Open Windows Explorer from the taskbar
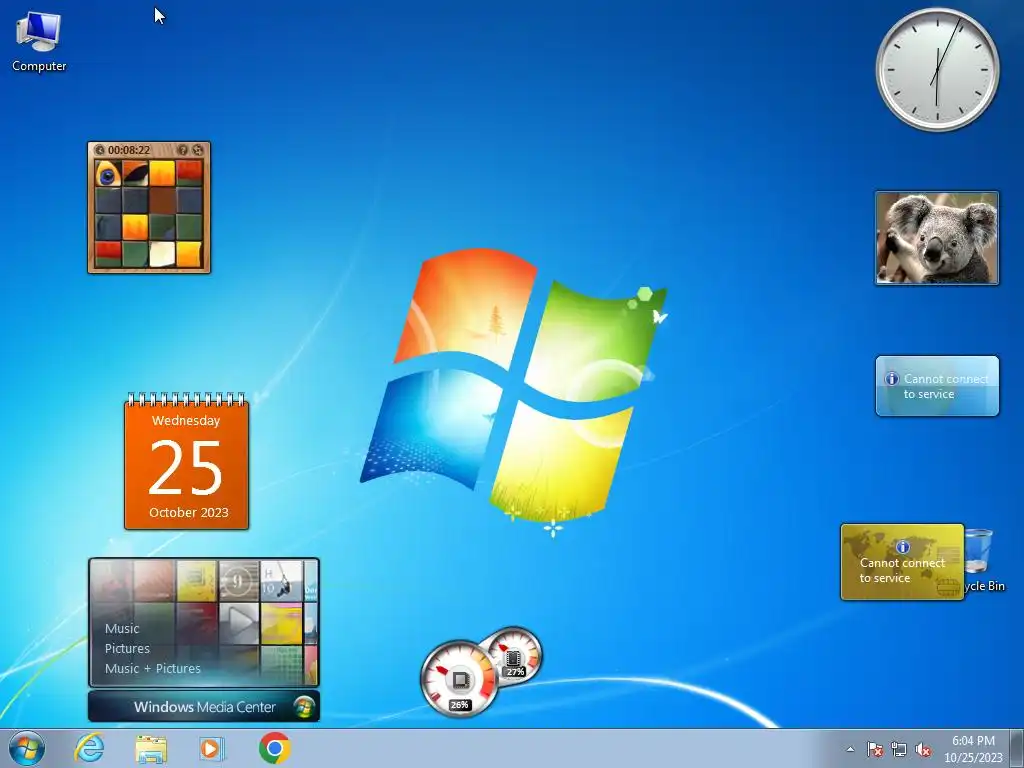Image resolution: width=1024 pixels, height=768 pixels. pos(151,748)
